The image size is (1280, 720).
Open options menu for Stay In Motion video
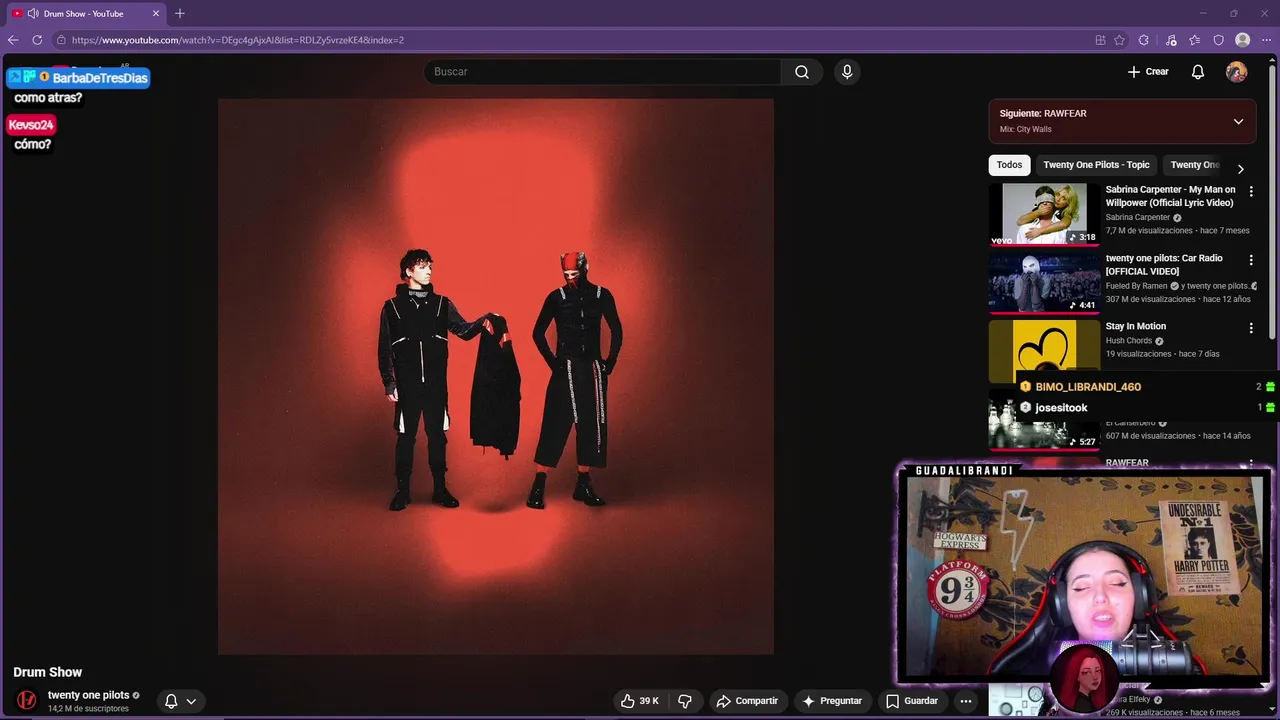[1251, 328]
